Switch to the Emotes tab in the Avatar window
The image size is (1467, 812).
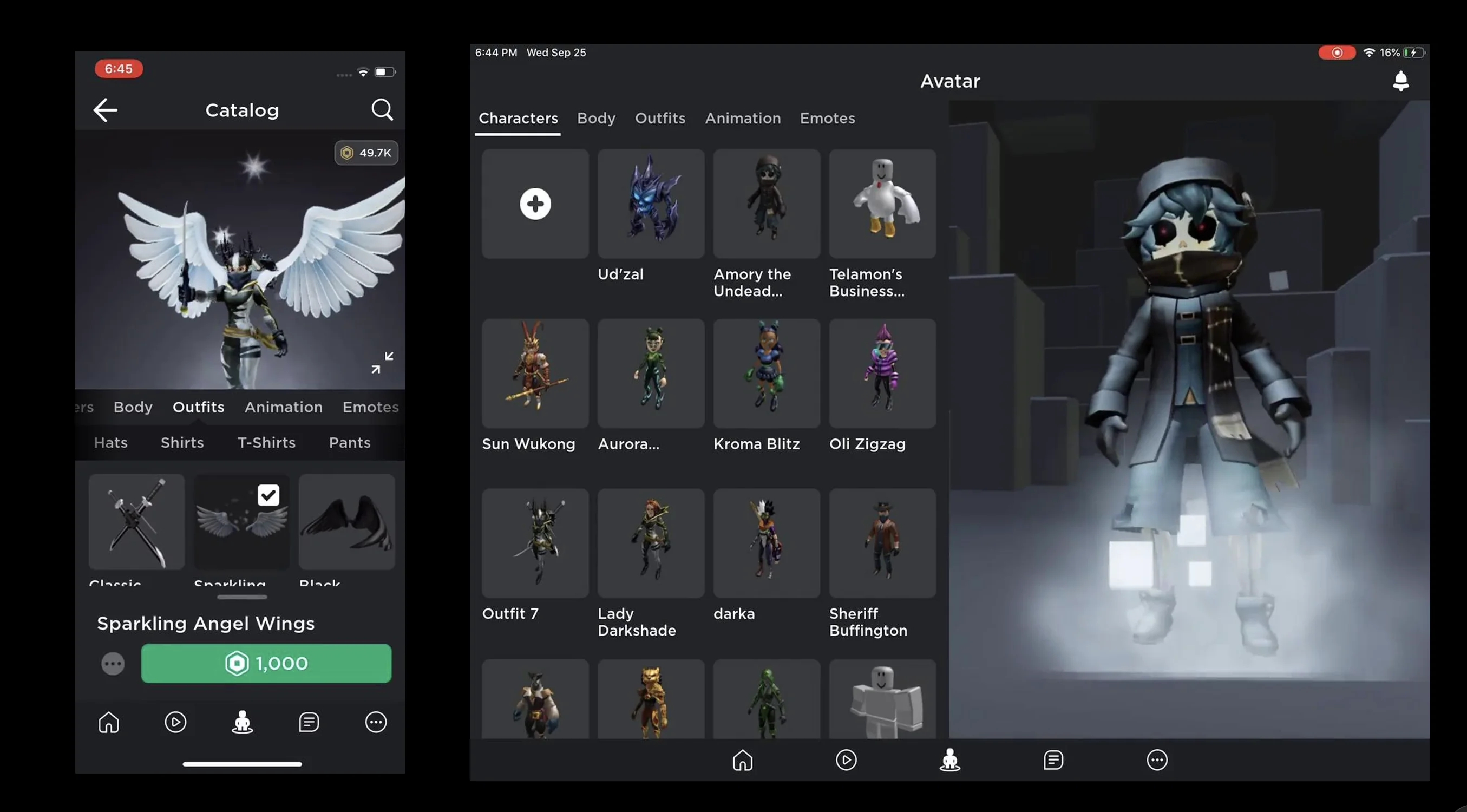[828, 119]
